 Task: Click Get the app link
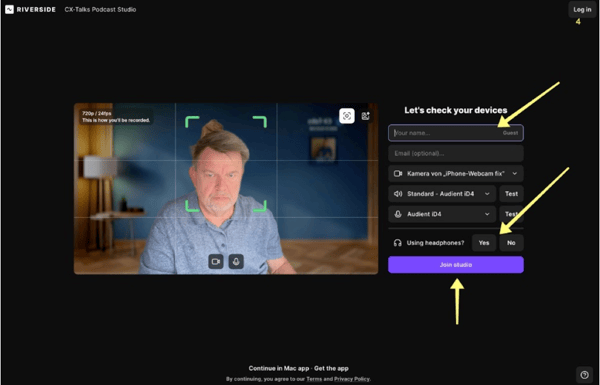point(331,368)
